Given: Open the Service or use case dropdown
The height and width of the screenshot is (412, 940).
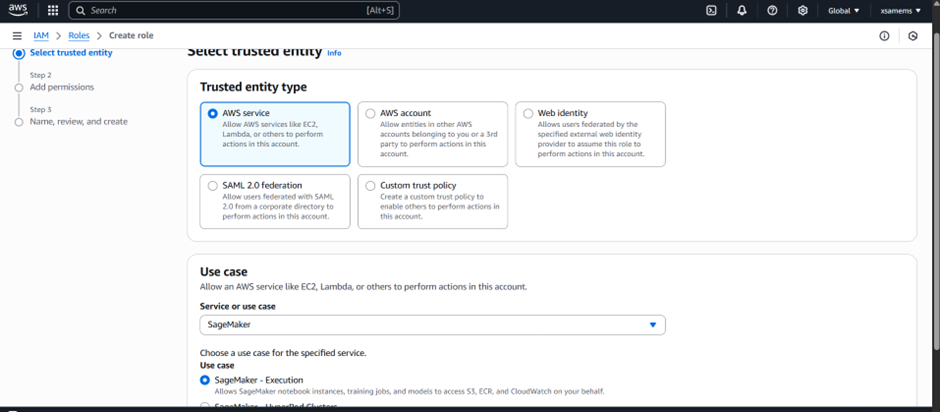Looking at the screenshot, I should (x=432, y=325).
